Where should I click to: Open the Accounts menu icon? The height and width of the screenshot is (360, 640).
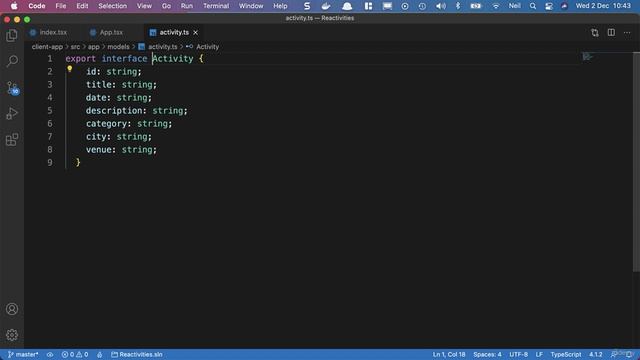tap(12, 309)
